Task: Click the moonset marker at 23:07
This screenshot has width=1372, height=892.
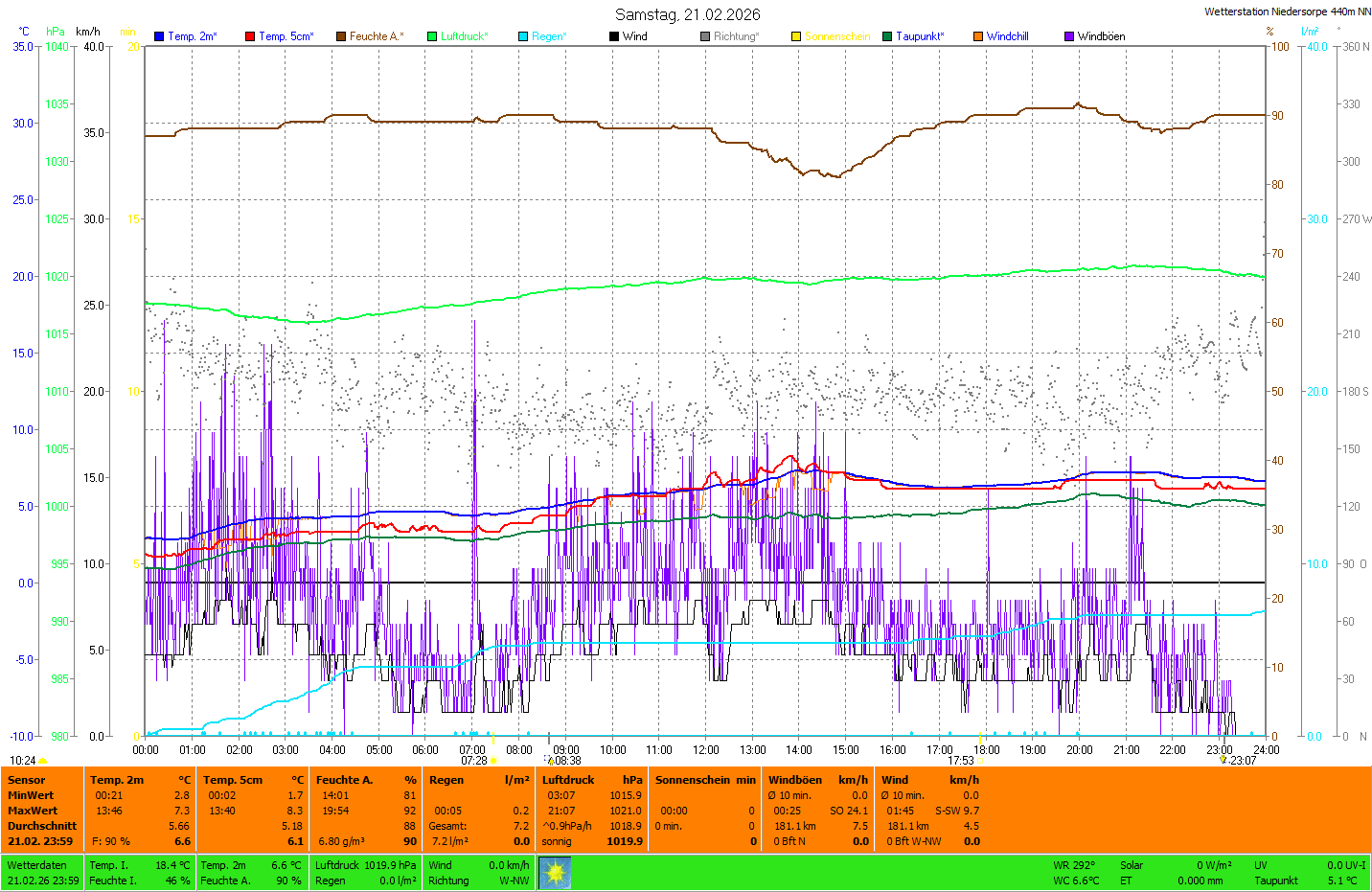Action: click(x=1223, y=760)
